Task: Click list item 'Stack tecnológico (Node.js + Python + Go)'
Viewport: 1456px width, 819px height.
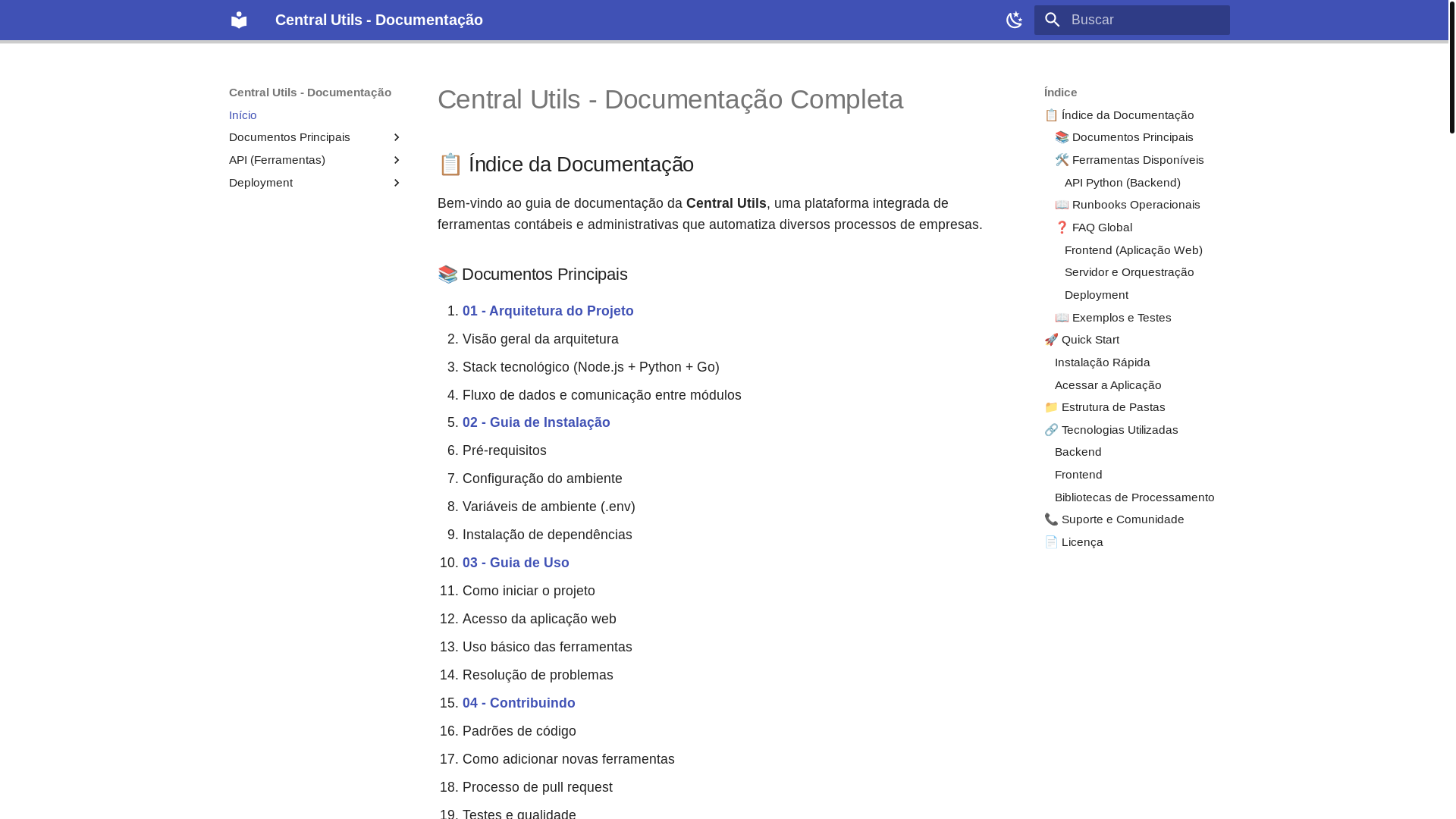Action: click(591, 367)
